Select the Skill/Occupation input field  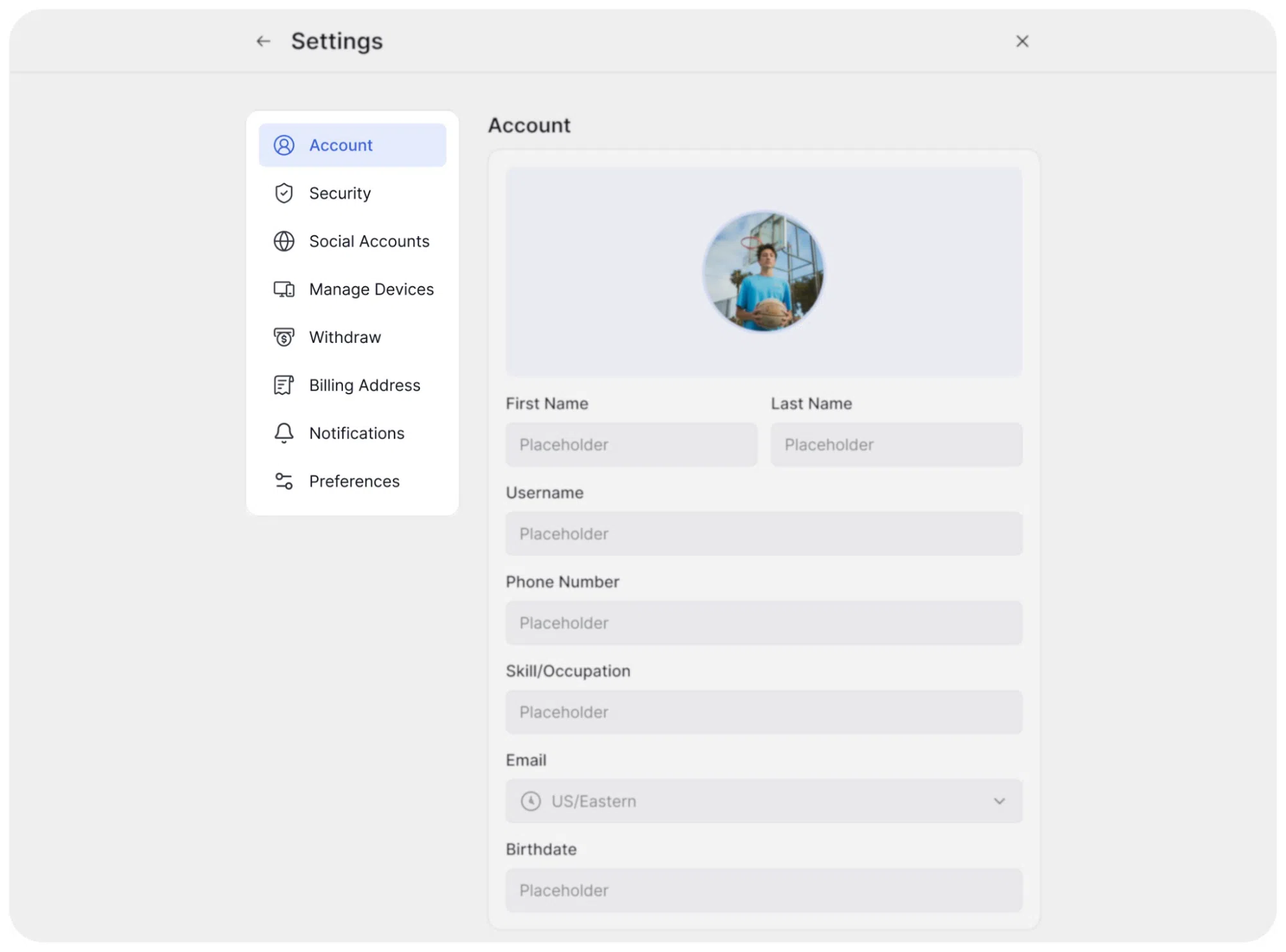coord(764,712)
